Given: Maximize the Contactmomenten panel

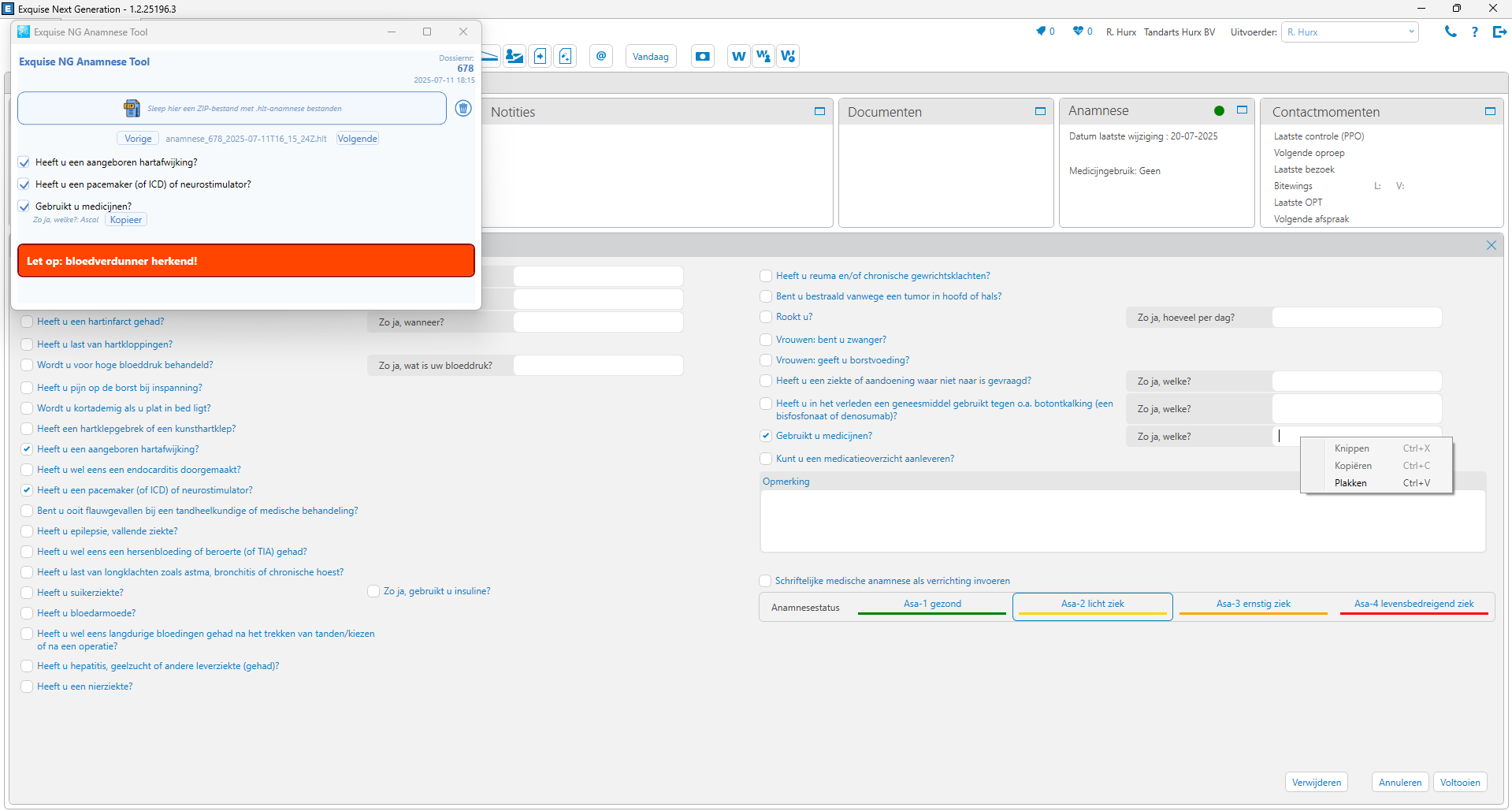Looking at the screenshot, I should [1490, 111].
